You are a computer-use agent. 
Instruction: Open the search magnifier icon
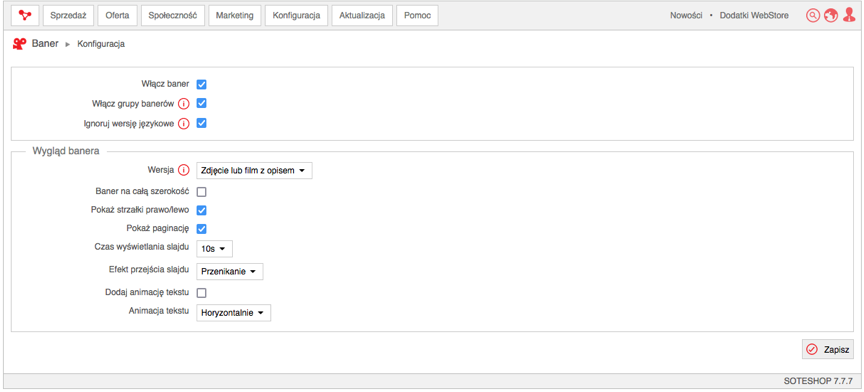click(x=813, y=15)
